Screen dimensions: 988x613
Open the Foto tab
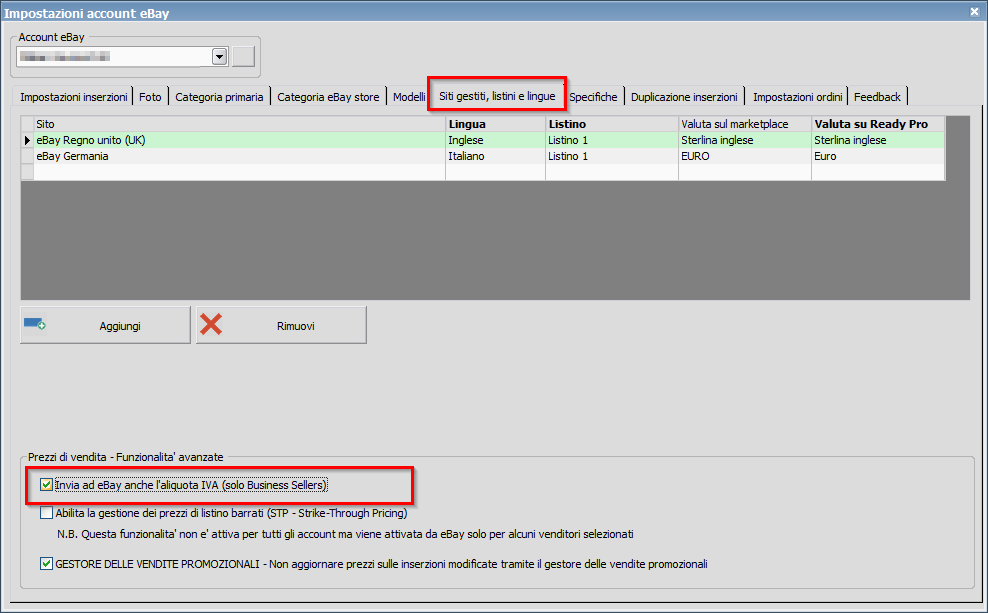click(x=150, y=97)
